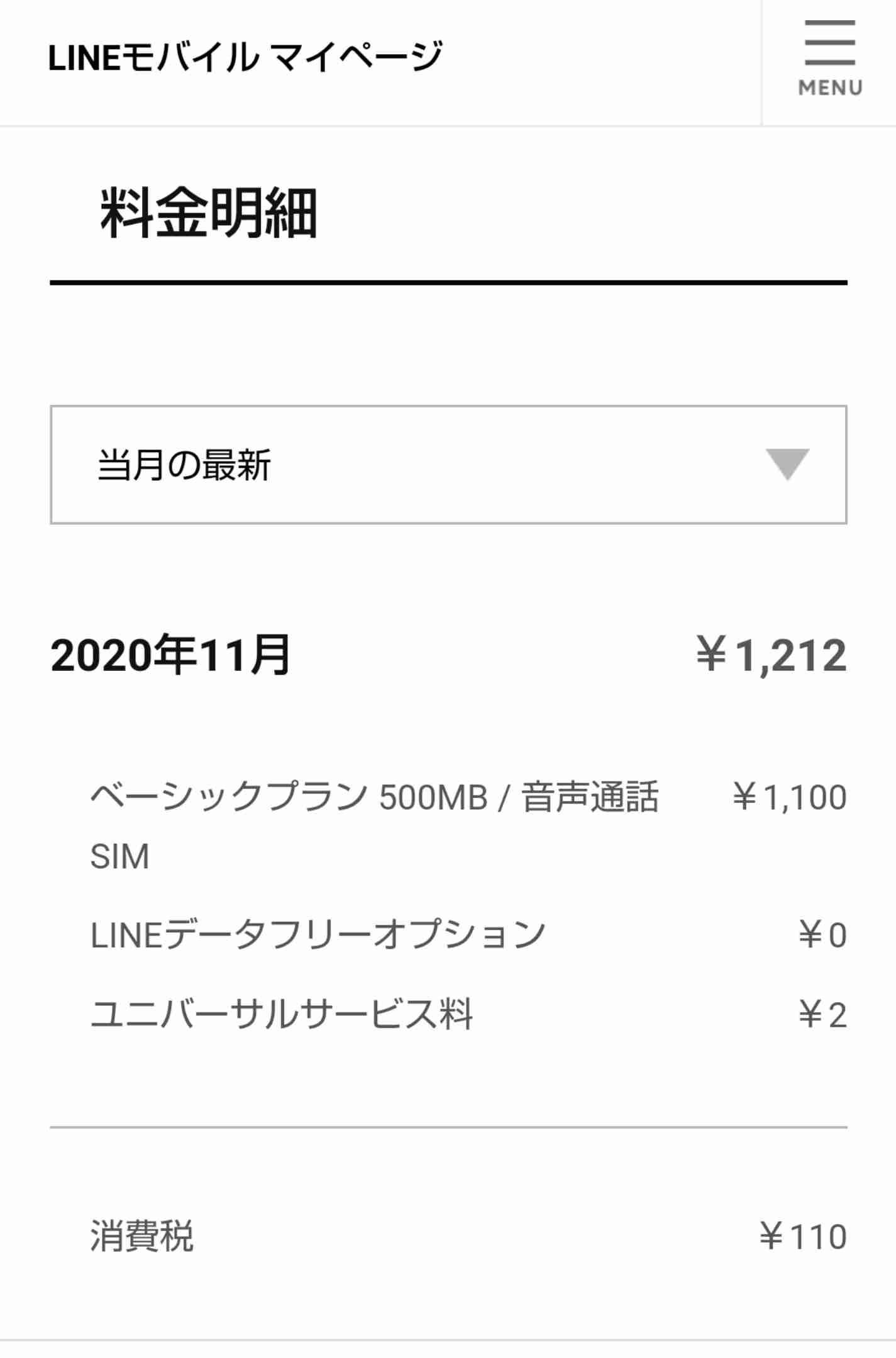Select the 2020年11月 billing month heading
This screenshot has width=896, height=1358.
170,655
